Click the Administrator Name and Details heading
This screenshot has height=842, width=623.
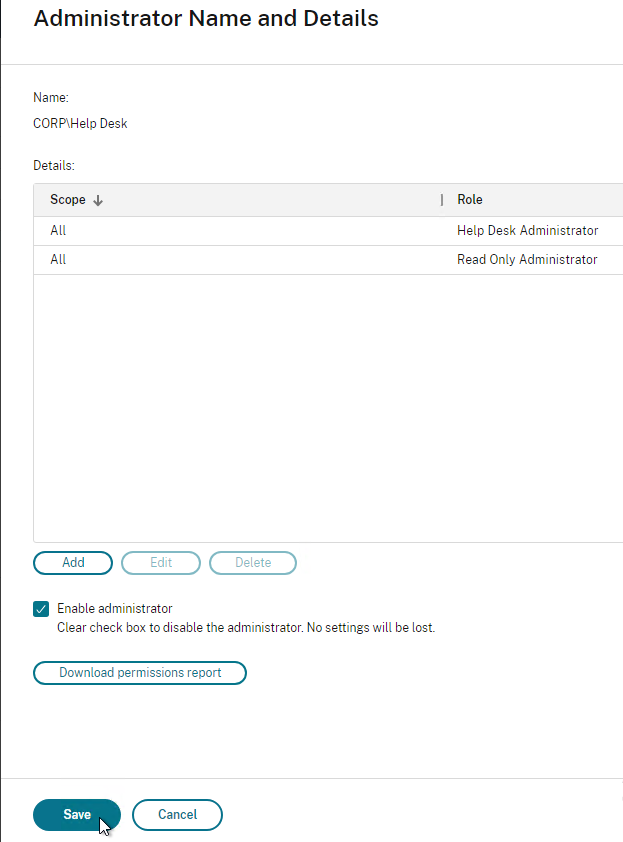tap(206, 18)
